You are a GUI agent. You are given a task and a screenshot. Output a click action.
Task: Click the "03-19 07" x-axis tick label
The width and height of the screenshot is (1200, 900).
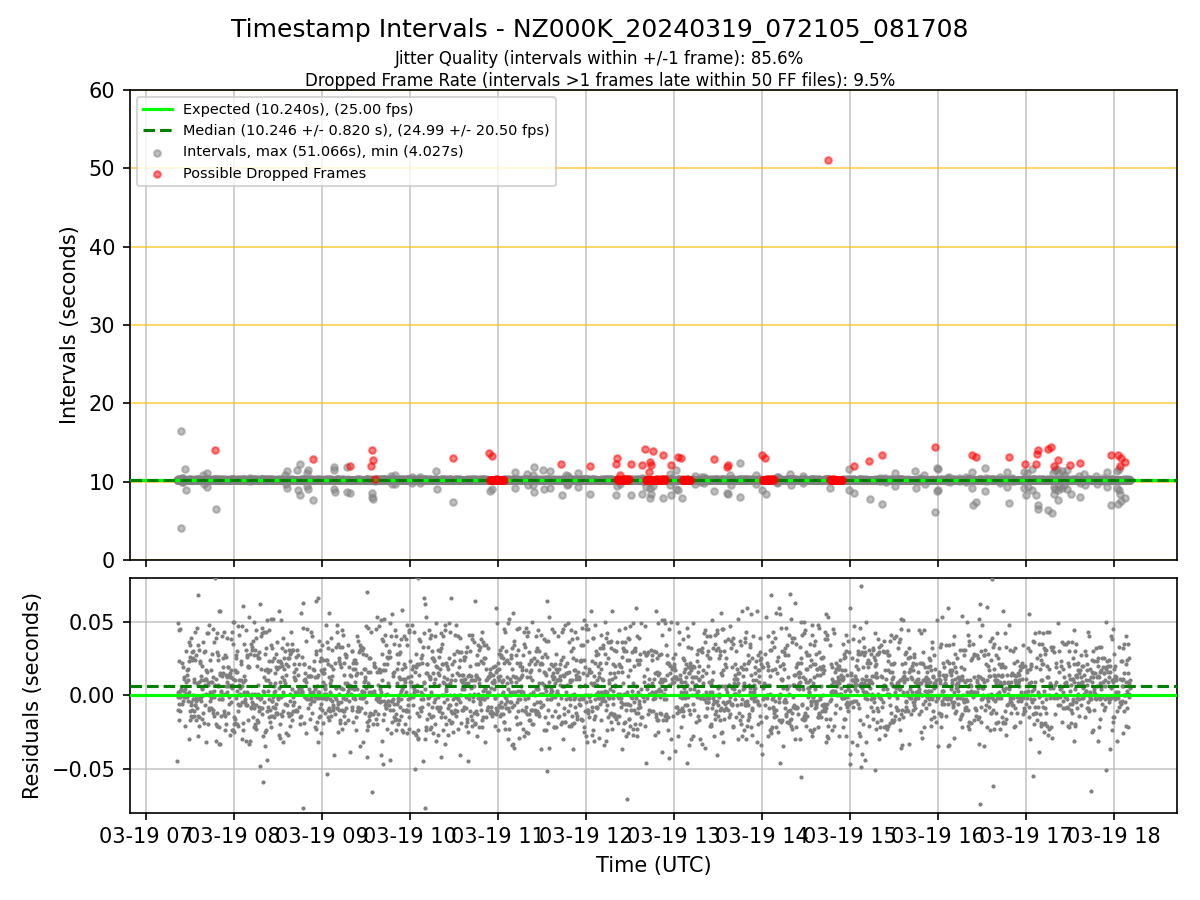tap(146, 834)
